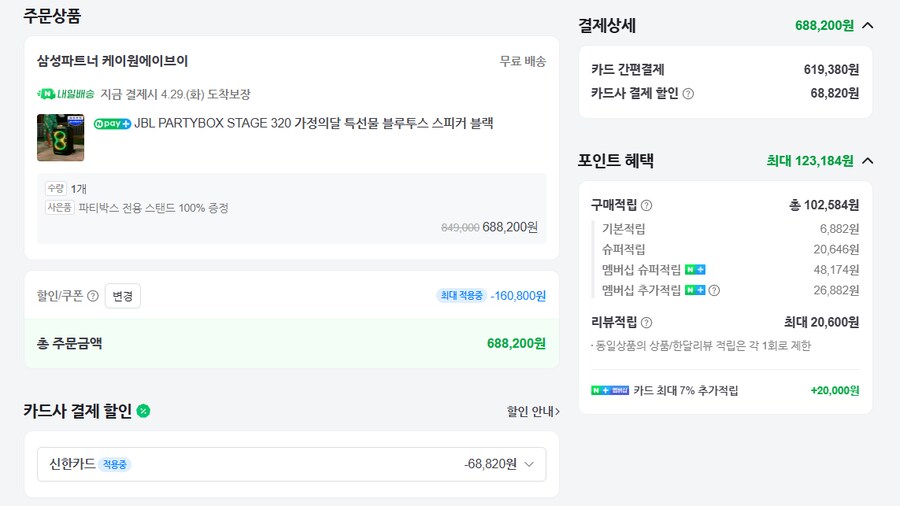The height and width of the screenshot is (506, 900).
Task: Open help icon next to 멤버십 추가적립
Action: pos(714,290)
